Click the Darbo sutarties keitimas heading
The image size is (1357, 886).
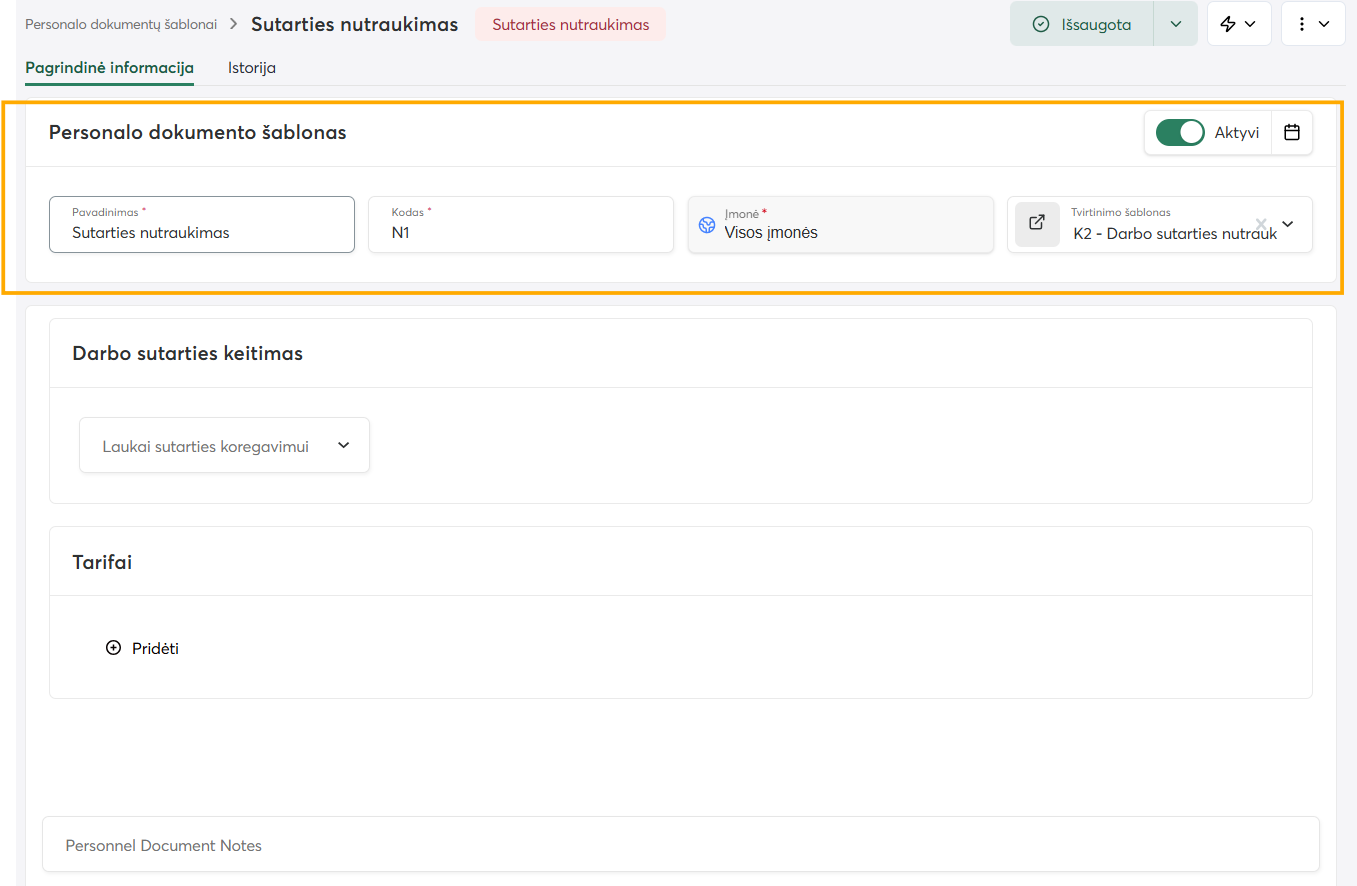tap(188, 353)
